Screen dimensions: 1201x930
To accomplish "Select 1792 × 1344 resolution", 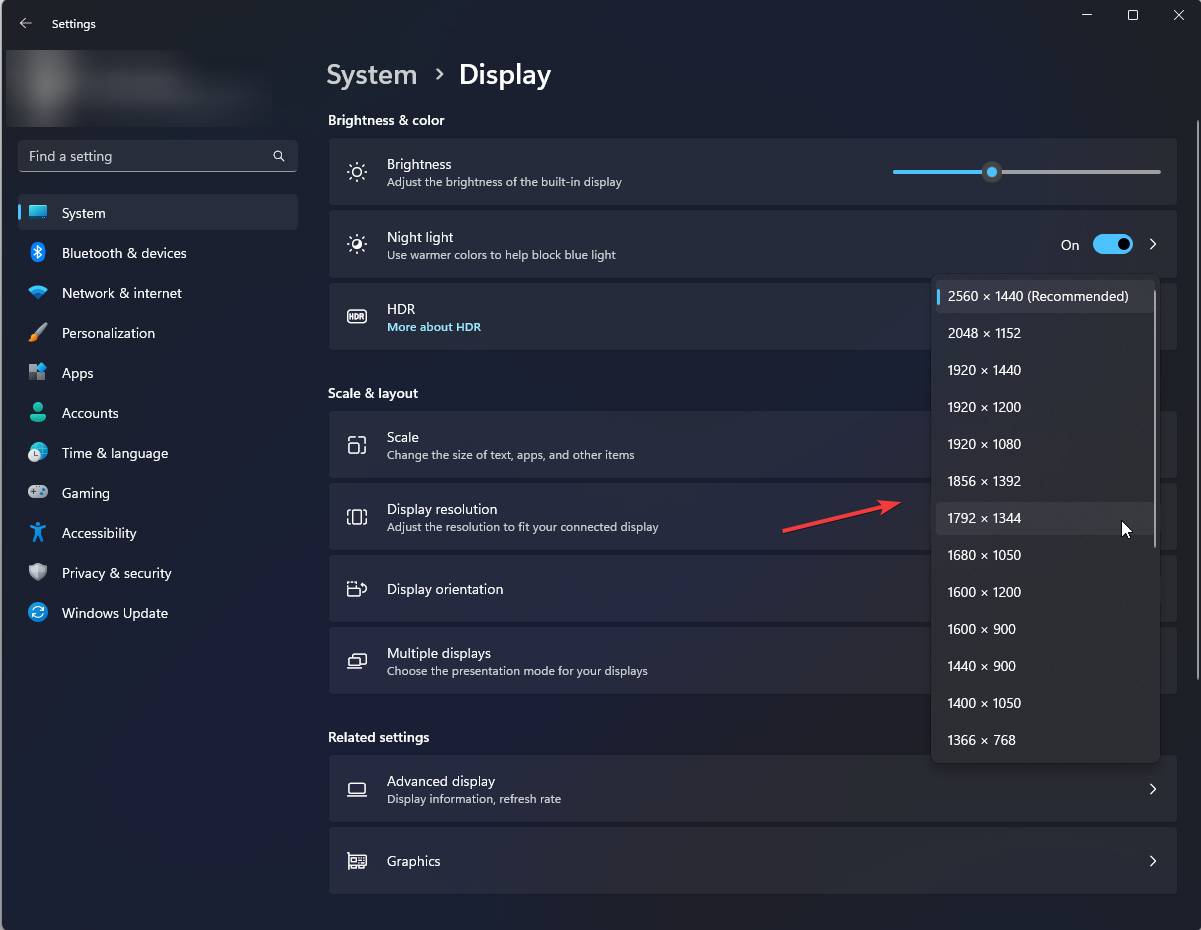I will [1044, 518].
